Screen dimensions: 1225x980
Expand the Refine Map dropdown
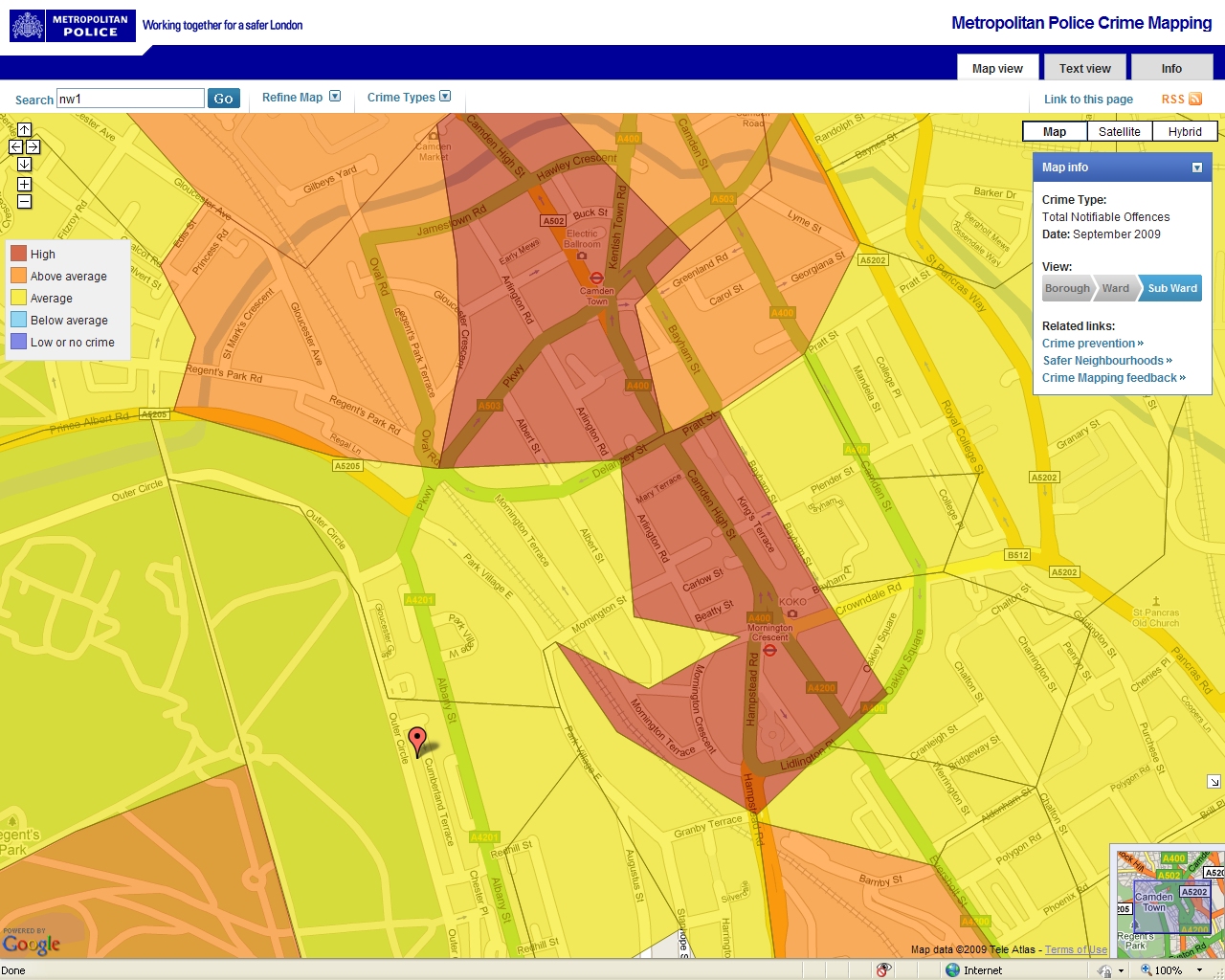click(335, 97)
